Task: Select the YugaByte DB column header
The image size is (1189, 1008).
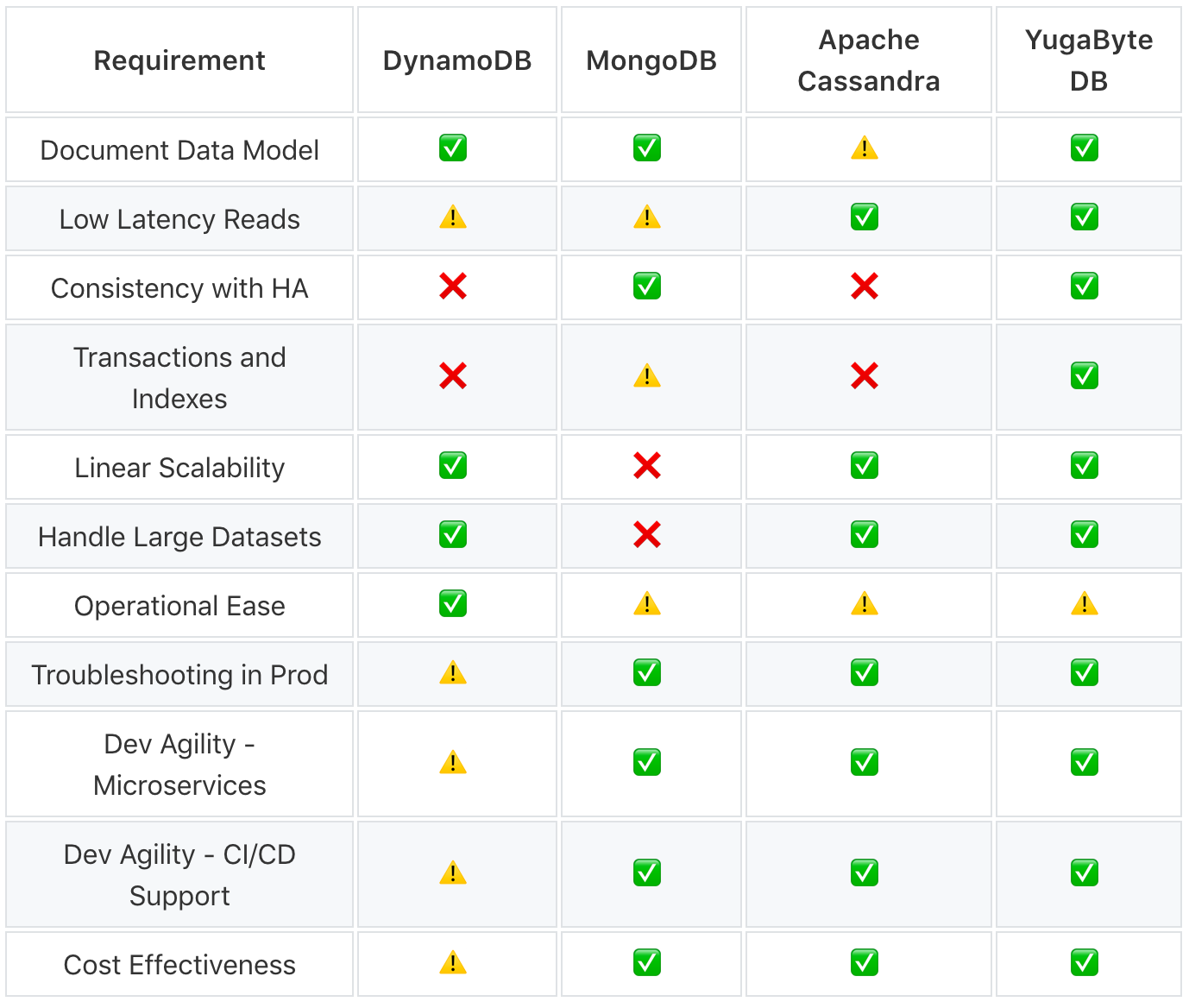Action: 1089,60
